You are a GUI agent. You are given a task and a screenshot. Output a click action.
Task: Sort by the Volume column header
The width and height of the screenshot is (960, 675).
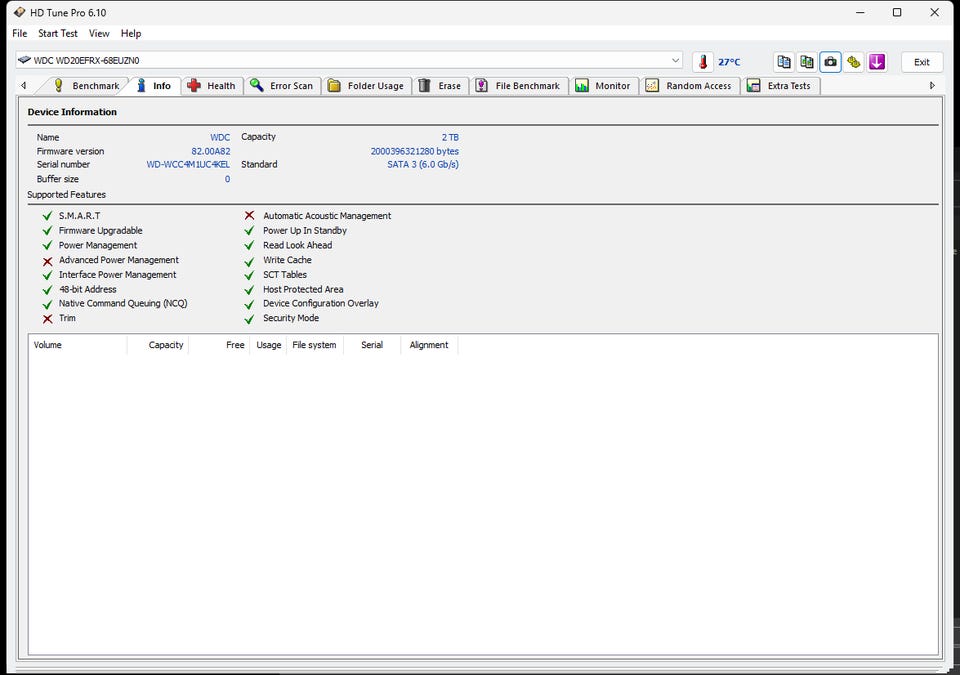(78, 345)
